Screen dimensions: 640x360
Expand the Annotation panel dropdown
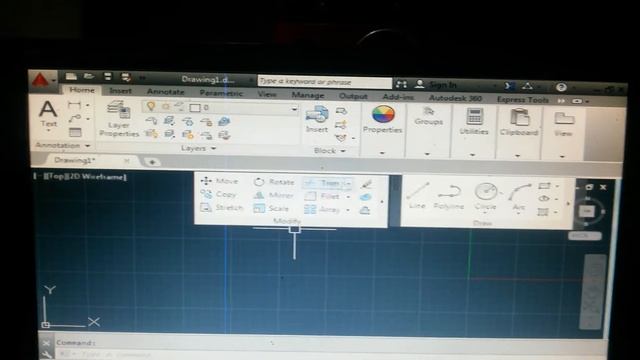[x=87, y=146]
